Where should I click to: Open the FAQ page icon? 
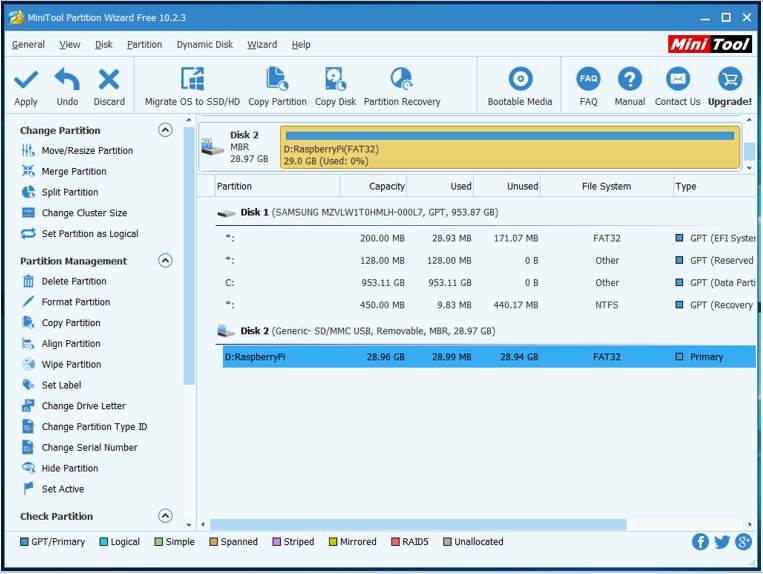tap(588, 78)
